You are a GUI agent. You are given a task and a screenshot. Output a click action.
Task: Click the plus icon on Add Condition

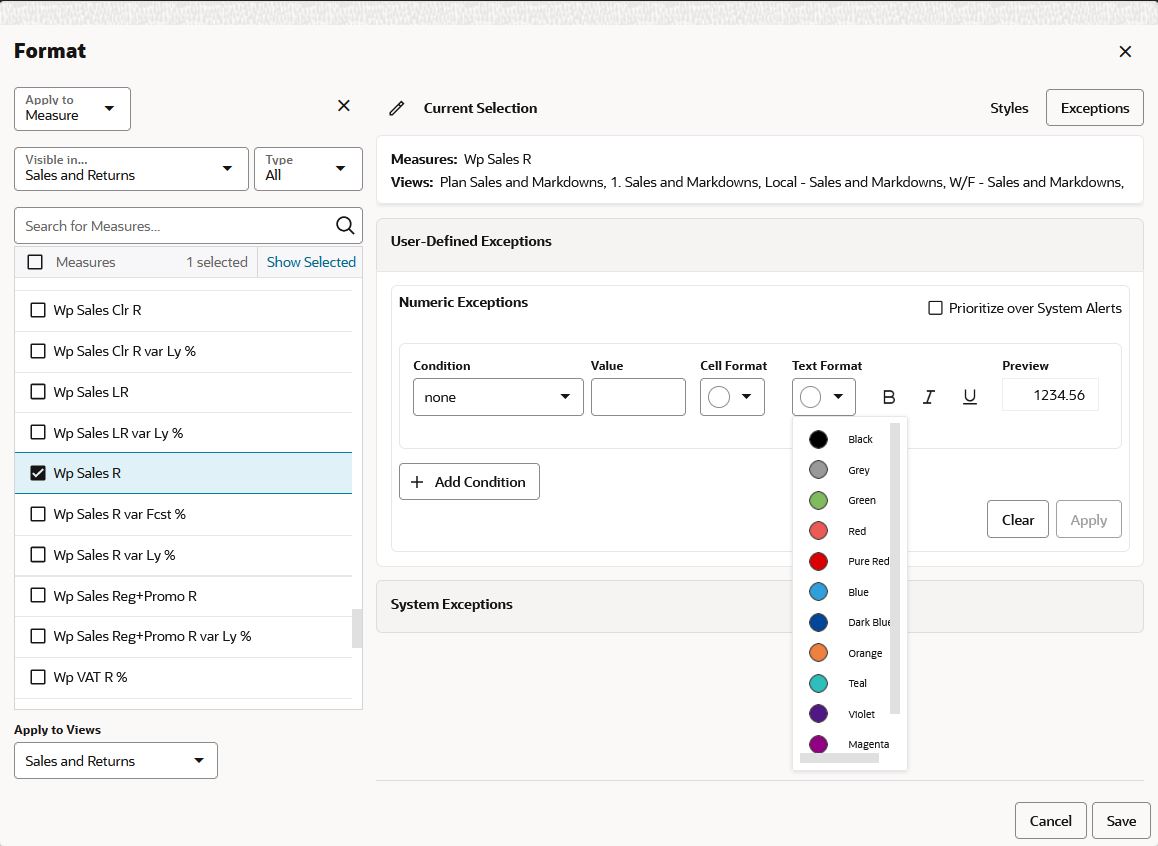(x=417, y=482)
